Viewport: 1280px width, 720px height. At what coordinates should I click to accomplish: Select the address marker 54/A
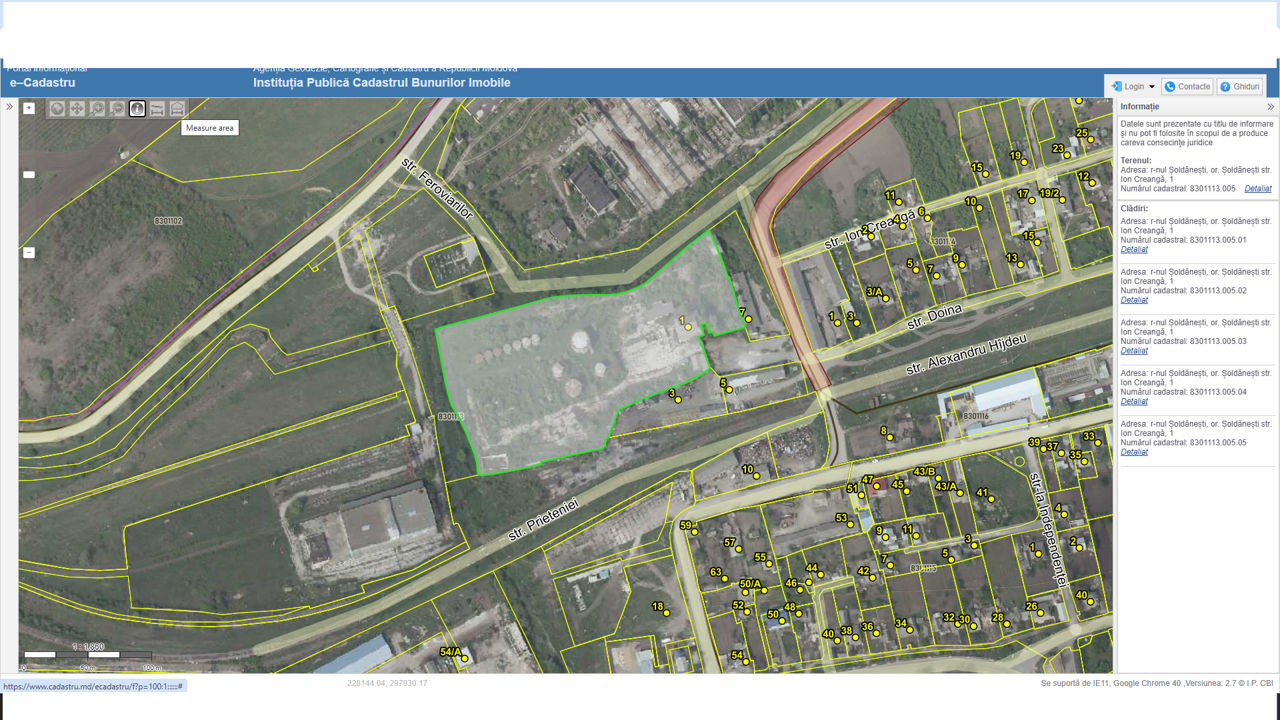[454, 654]
